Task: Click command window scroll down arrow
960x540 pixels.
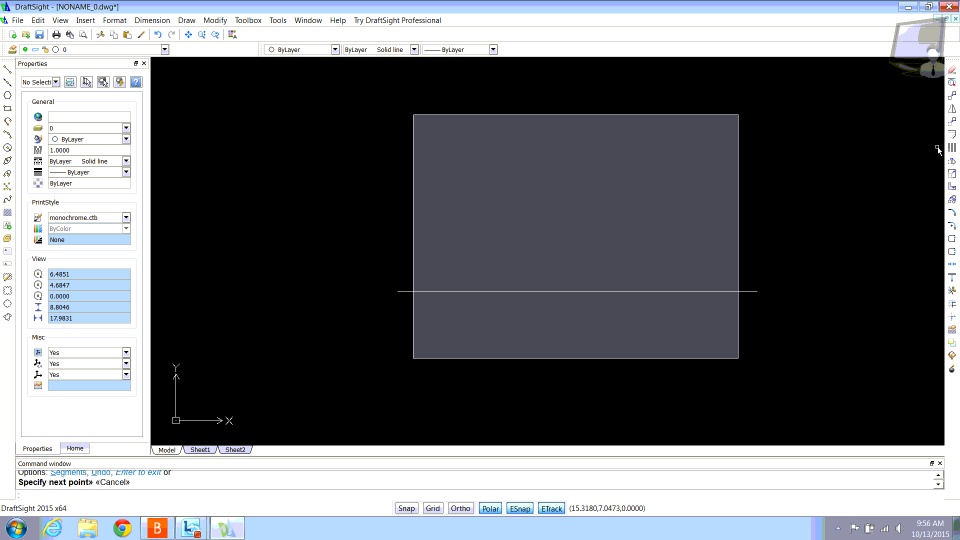Action: click(938, 484)
